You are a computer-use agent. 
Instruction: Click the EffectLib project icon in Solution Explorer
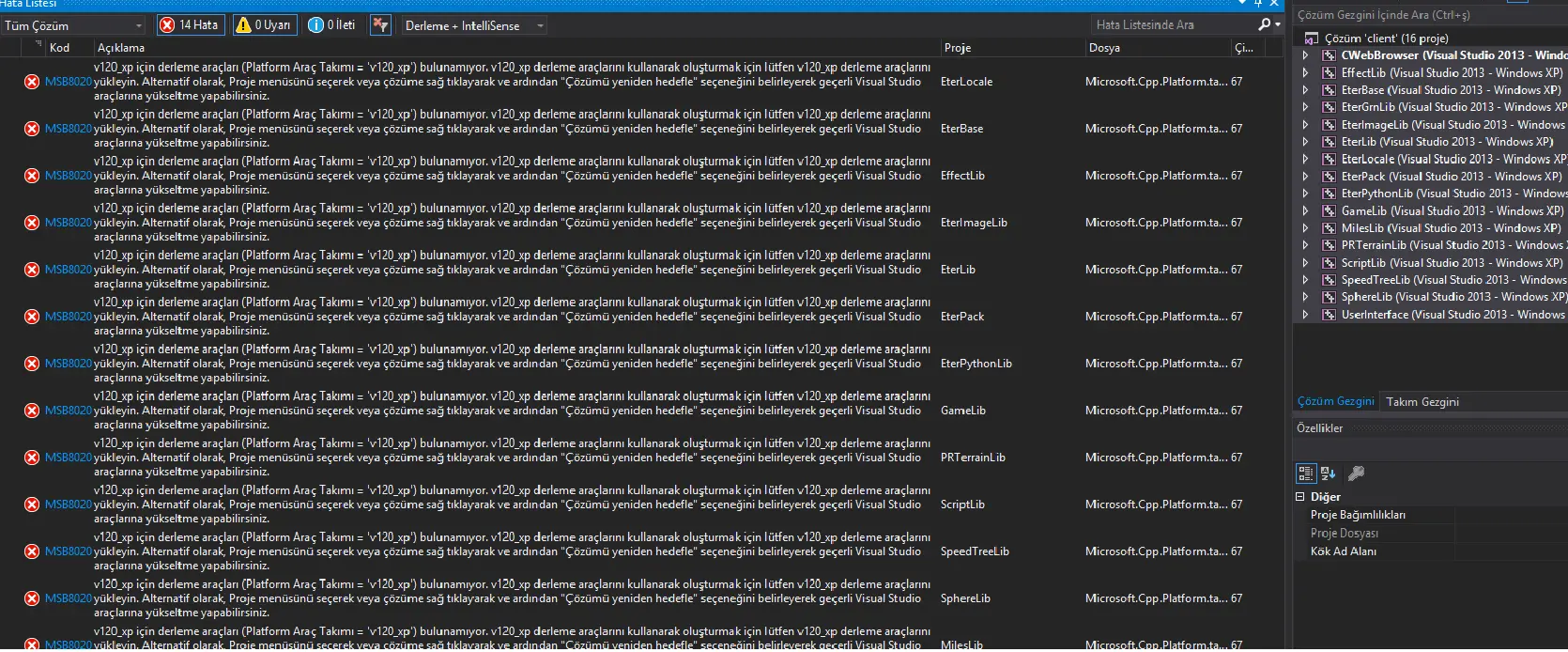(1329, 72)
